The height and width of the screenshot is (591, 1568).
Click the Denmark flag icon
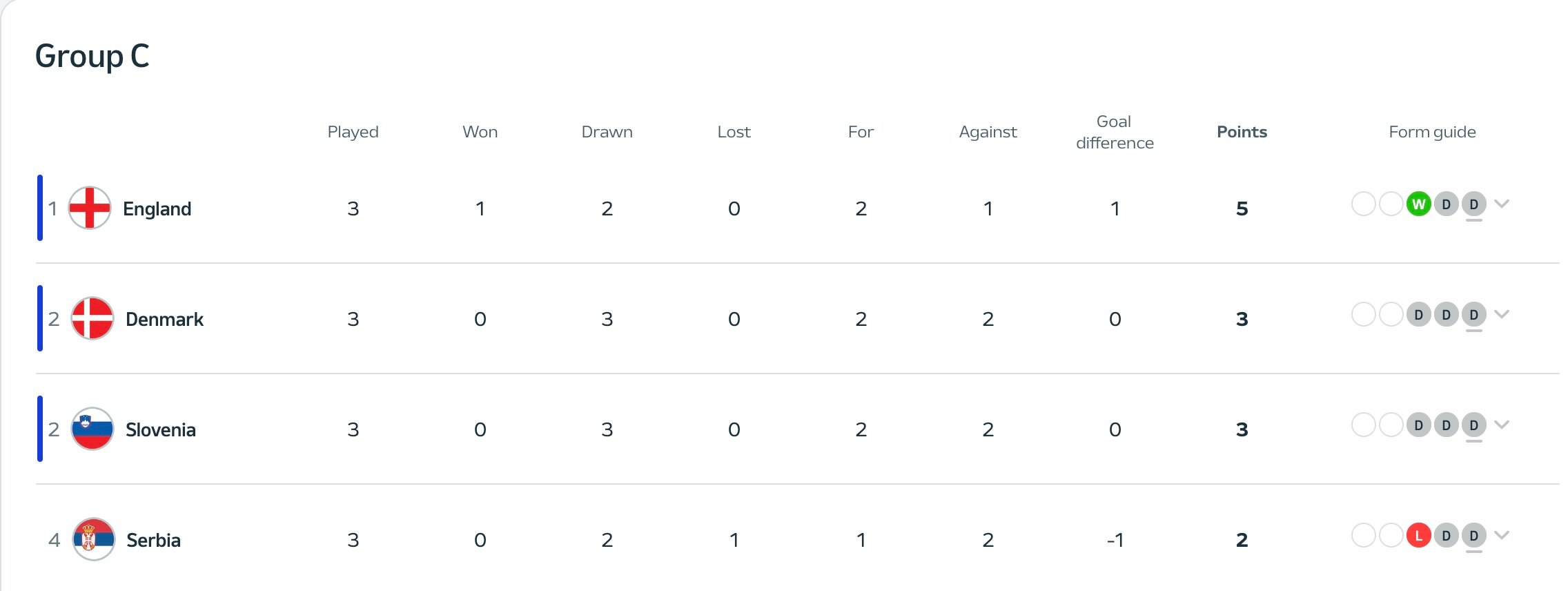pos(92,318)
